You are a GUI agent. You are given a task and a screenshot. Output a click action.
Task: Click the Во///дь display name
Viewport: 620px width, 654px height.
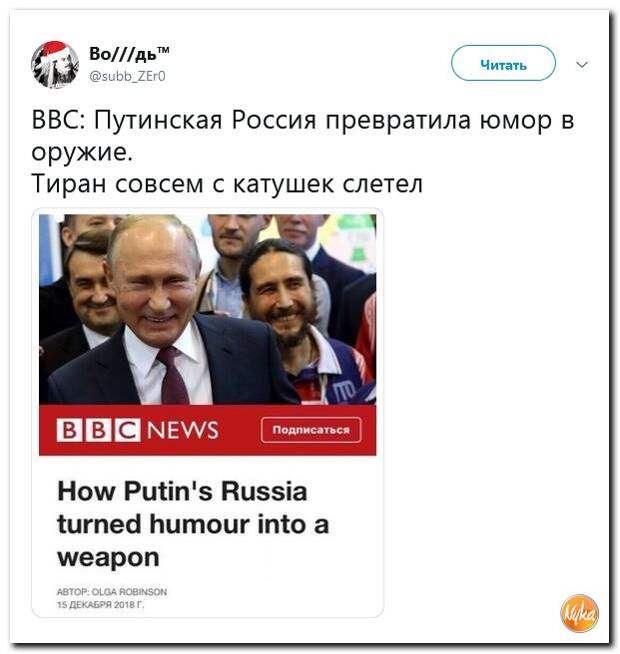[x=129, y=54]
